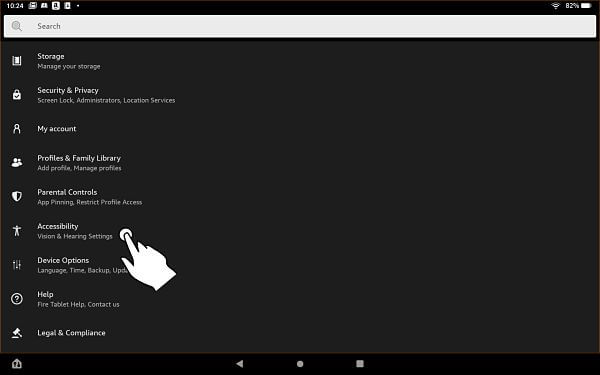Click "App Pinning, Restrict Profile Access" text

click(x=90, y=202)
